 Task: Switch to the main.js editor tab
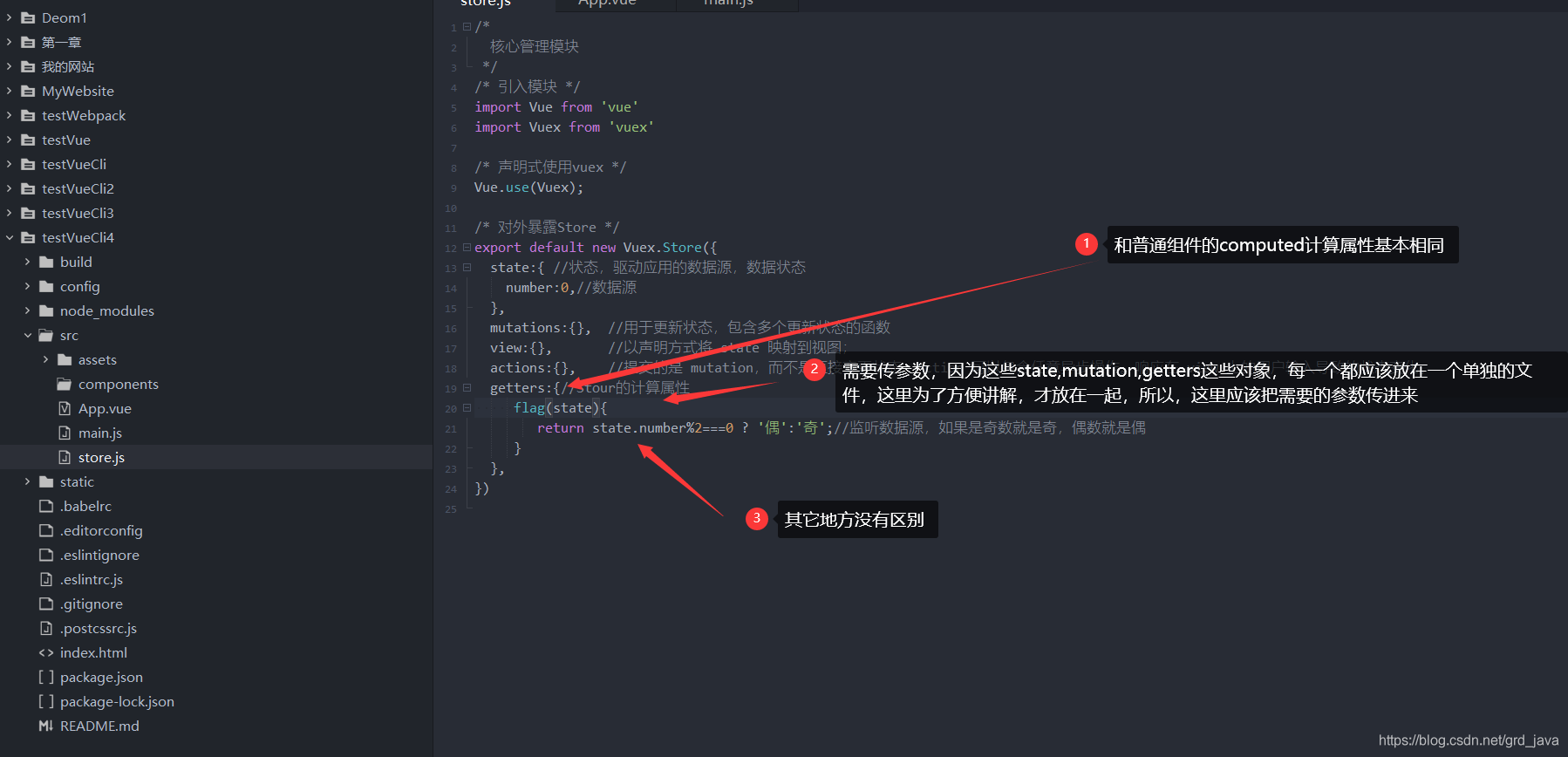point(729,3)
